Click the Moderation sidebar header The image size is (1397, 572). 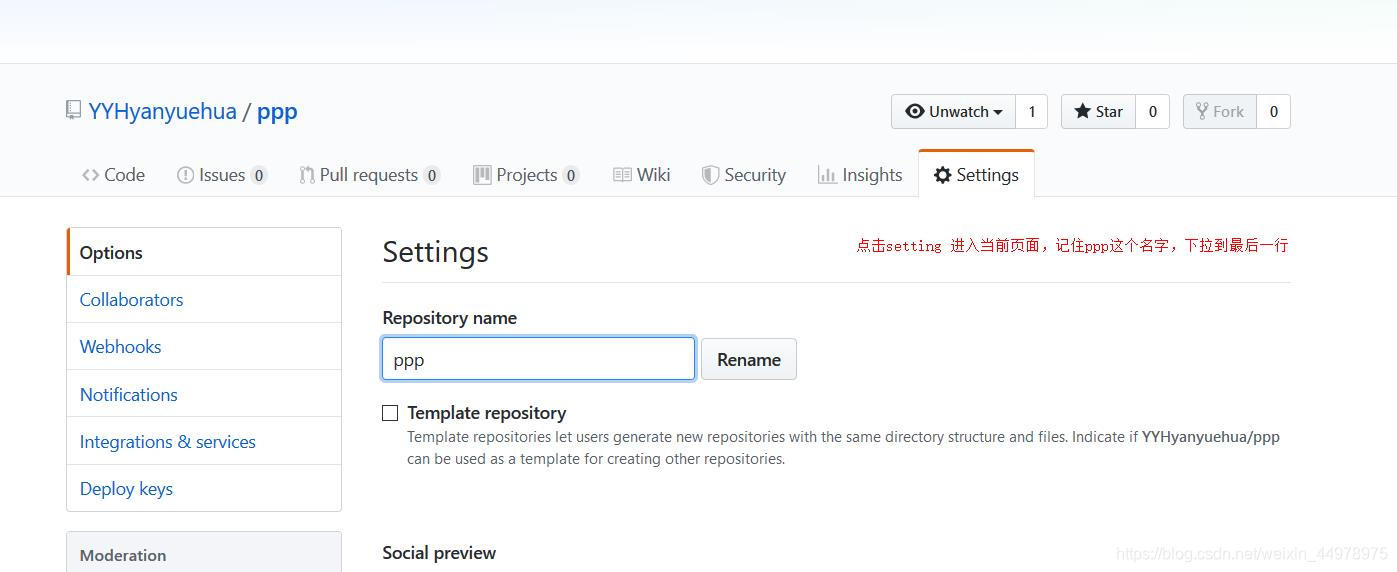tap(204, 554)
